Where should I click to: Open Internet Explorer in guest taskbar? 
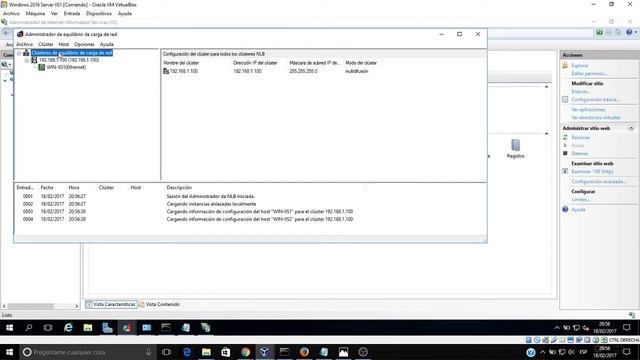(68, 328)
